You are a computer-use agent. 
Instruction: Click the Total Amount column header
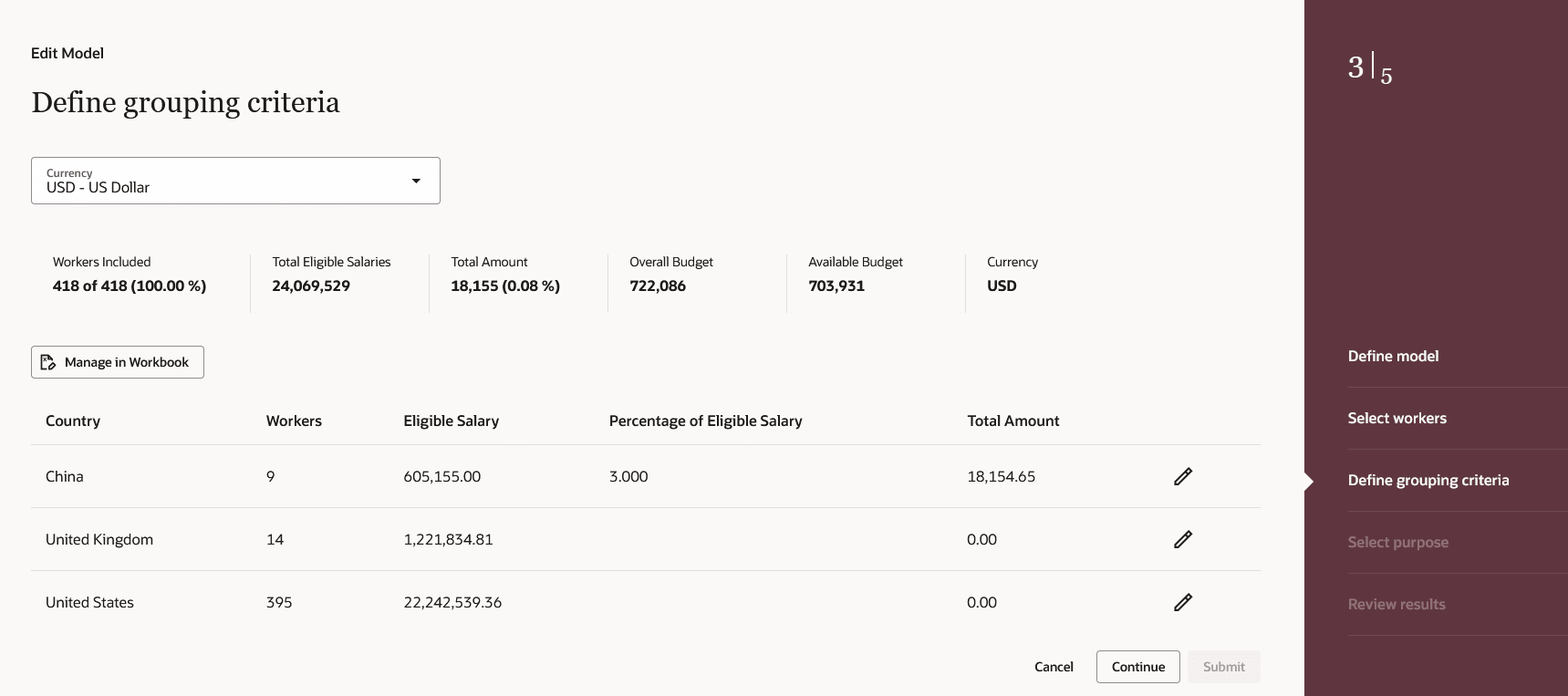tap(1012, 421)
